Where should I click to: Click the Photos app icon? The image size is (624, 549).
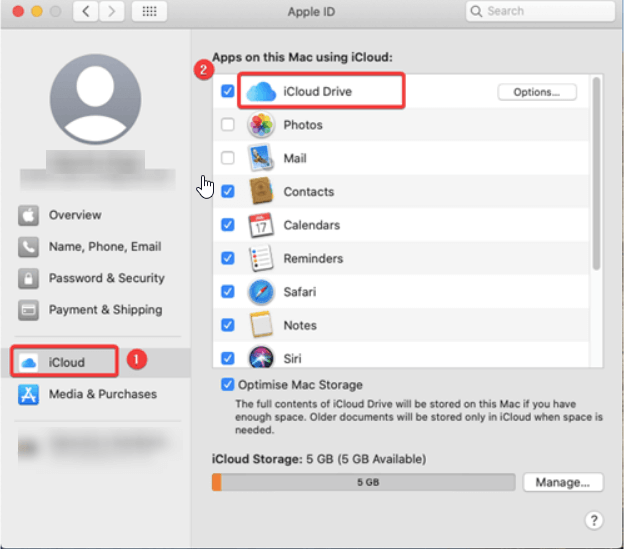coord(261,125)
